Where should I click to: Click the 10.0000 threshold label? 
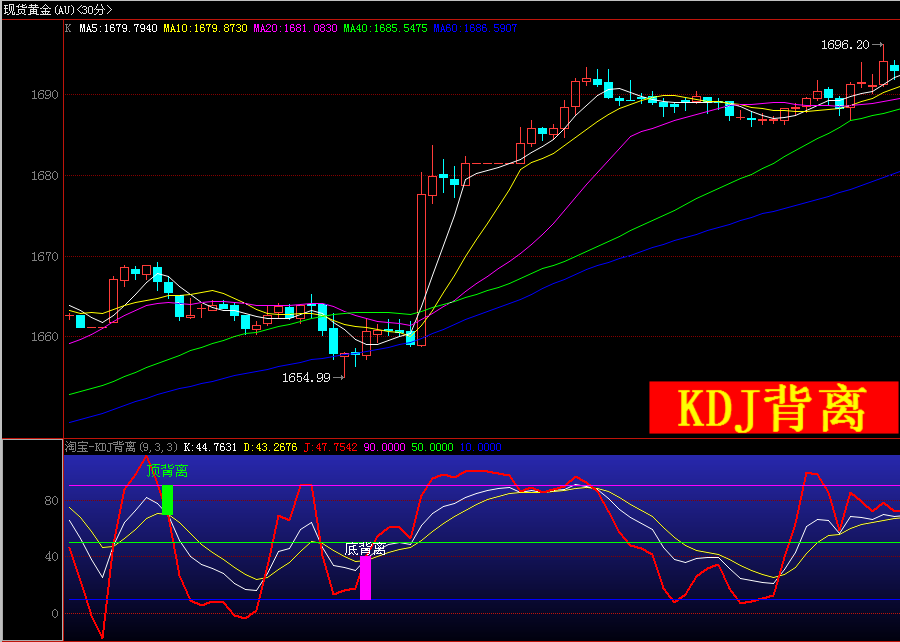coord(480,447)
